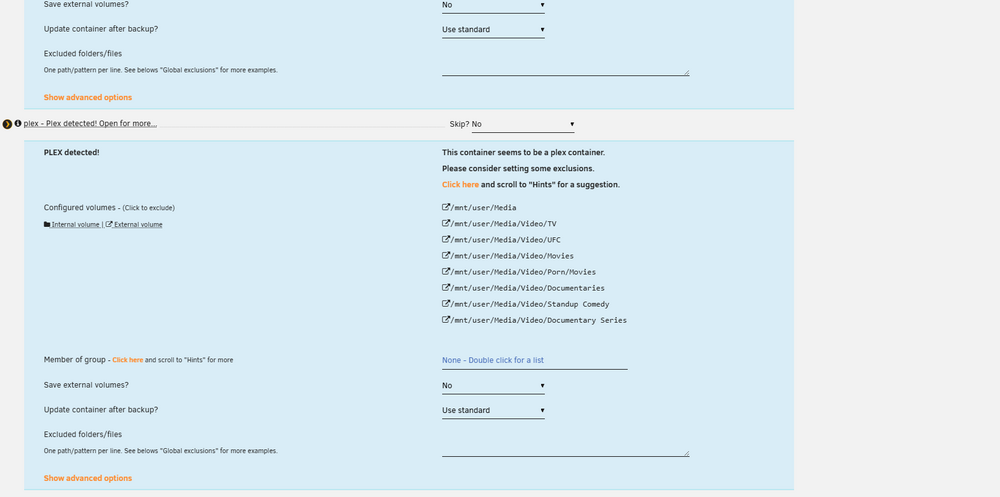Exclude /mnt/user/Media/Video/TV volume path
1000x497 pixels.
pyautogui.click(x=504, y=224)
